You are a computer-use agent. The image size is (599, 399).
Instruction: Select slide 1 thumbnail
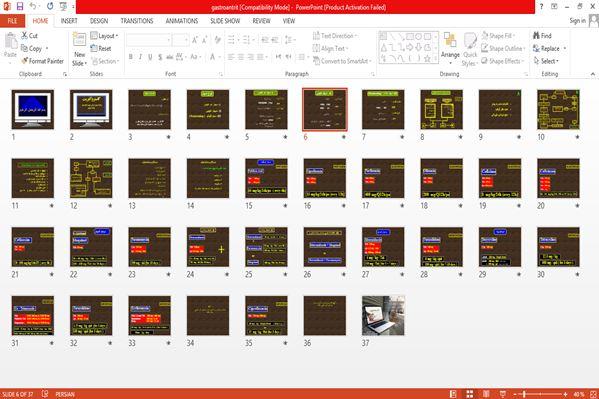coord(33,109)
